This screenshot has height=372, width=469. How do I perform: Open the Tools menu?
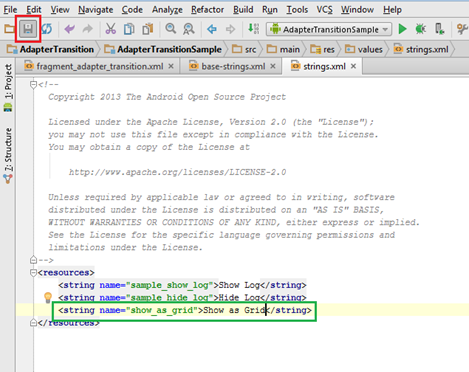297,10
